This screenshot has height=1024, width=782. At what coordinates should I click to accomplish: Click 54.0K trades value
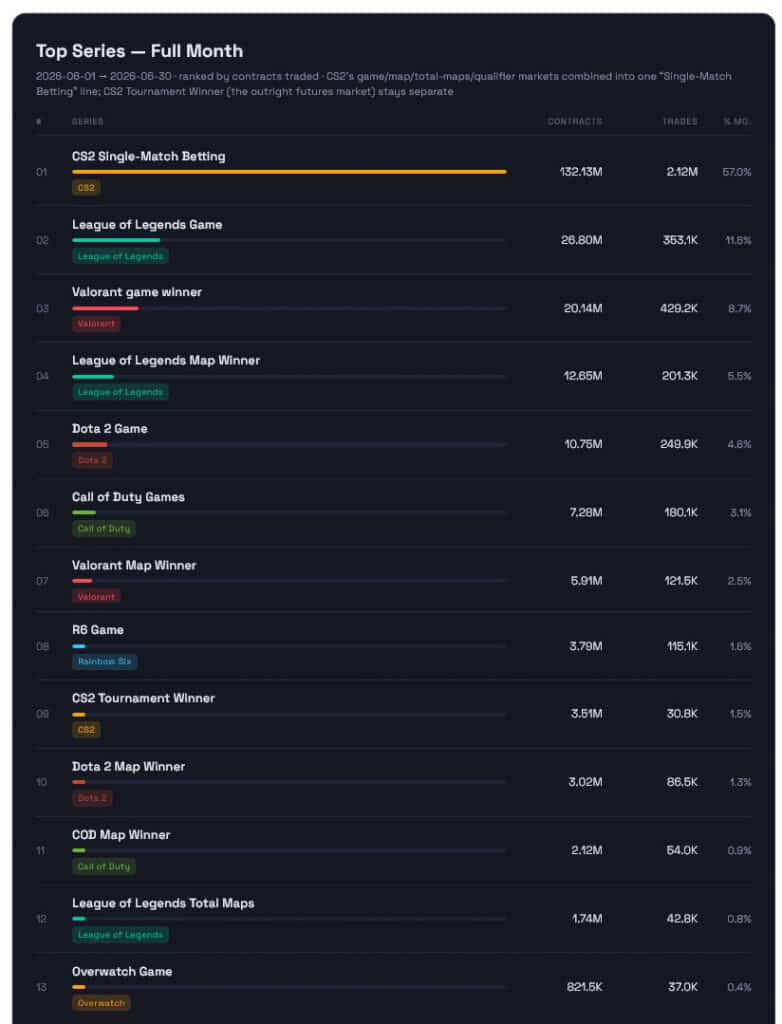pos(682,850)
